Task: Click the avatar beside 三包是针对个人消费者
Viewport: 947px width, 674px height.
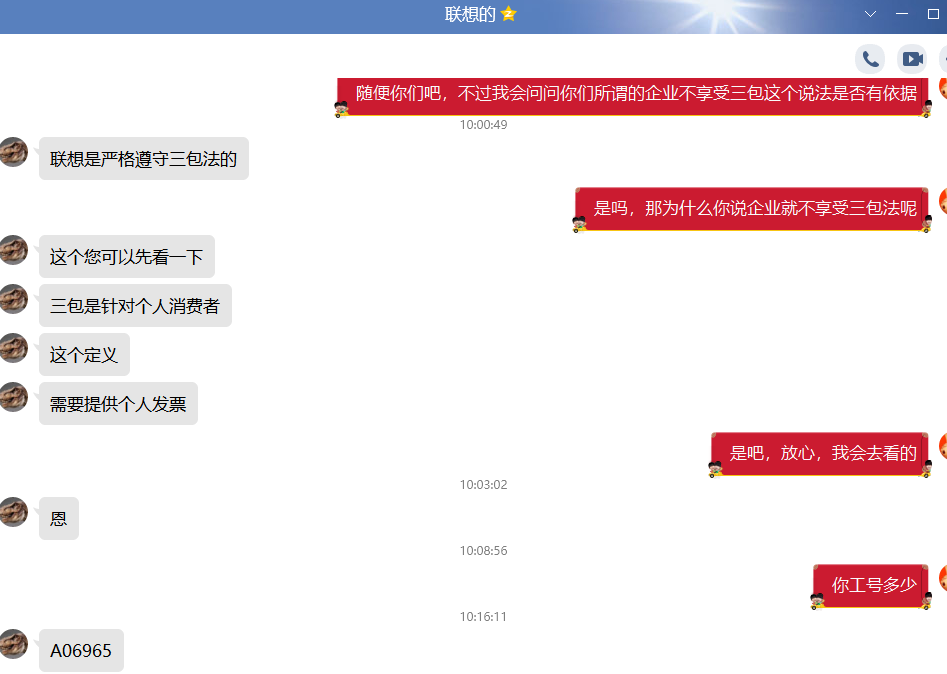Action: (13, 299)
